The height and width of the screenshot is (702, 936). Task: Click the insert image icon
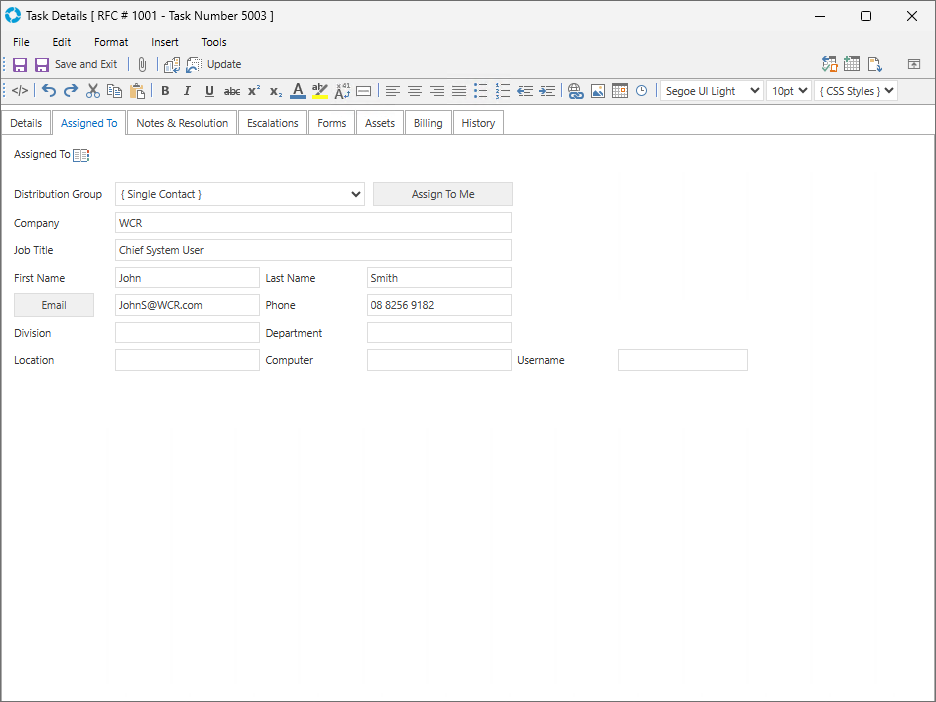tap(597, 91)
